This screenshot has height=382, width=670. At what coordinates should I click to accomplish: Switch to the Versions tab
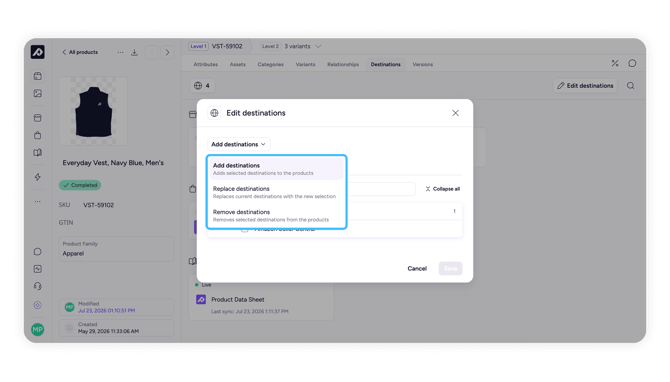click(x=423, y=64)
